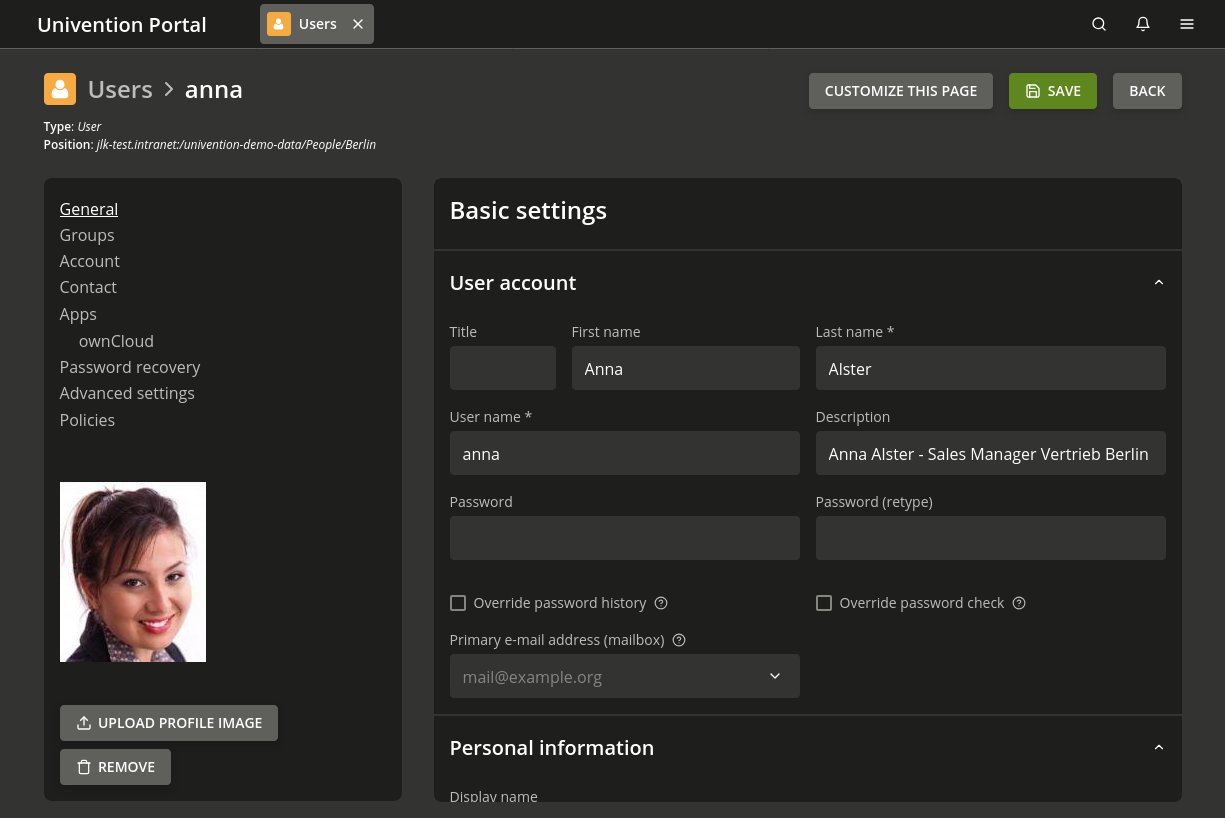The image size is (1225, 818).
Task: Enable Override password check checkbox
Action: tap(824, 603)
